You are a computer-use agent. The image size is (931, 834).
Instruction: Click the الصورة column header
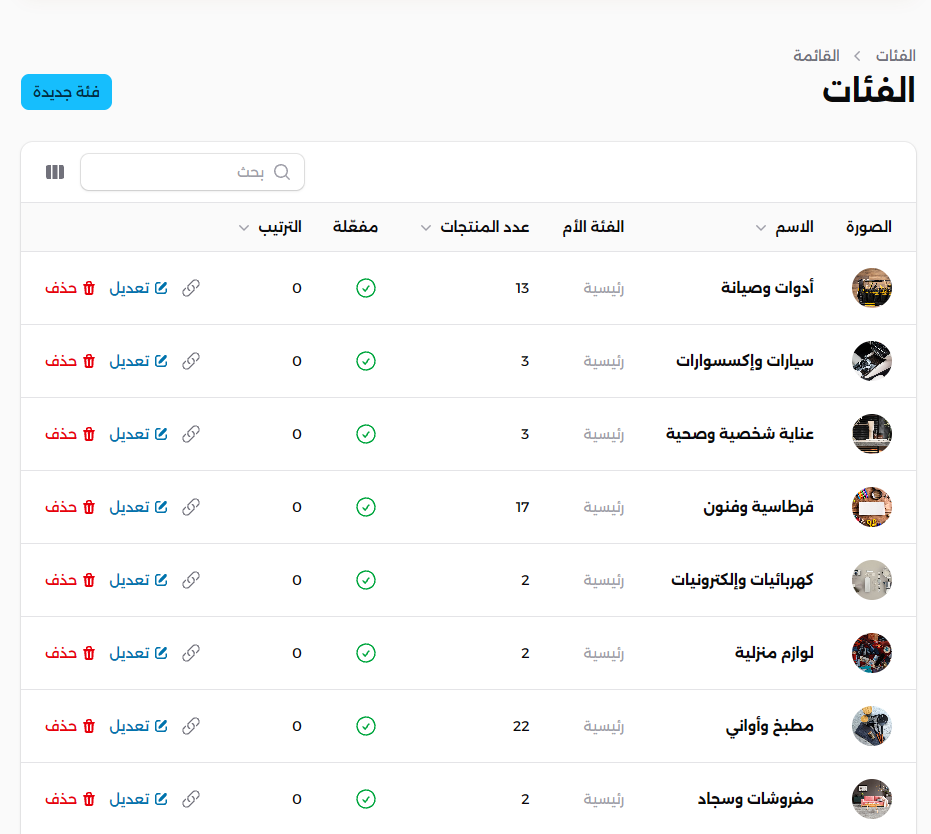pos(869,227)
